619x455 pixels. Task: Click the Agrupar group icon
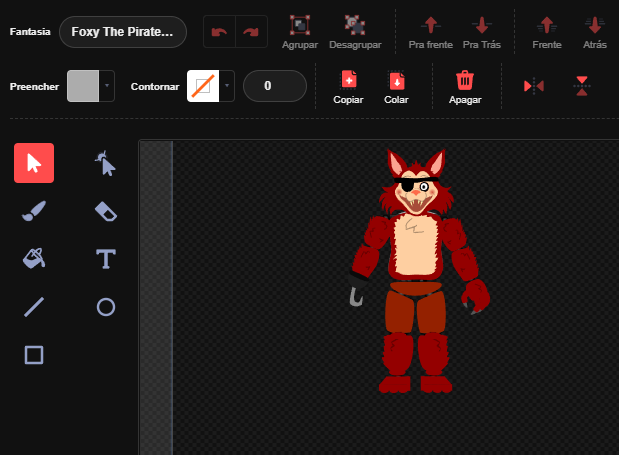pyautogui.click(x=300, y=25)
